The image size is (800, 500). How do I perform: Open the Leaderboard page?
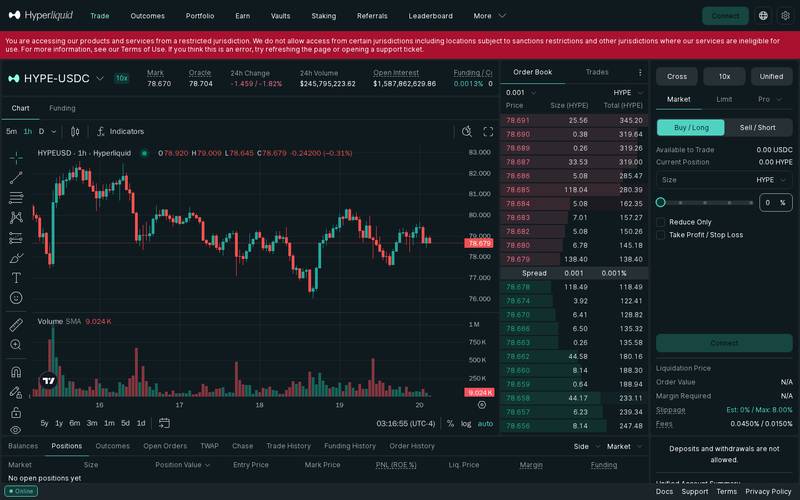pyautogui.click(x=431, y=16)
